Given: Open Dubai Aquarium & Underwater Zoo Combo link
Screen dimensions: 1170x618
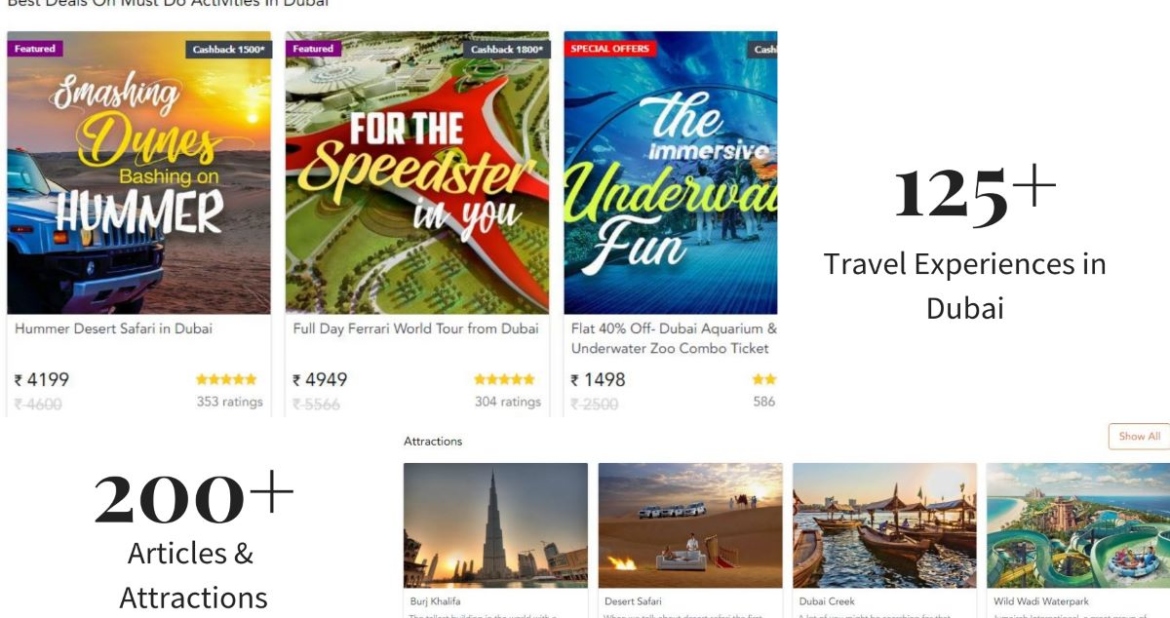Looking at the screenshot, I should click(674, 338).
